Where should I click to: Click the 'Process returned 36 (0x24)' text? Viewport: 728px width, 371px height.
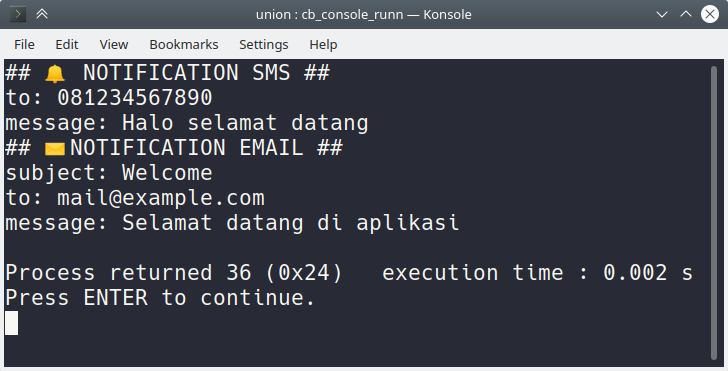pyautogui.click(x=174, y=273)
